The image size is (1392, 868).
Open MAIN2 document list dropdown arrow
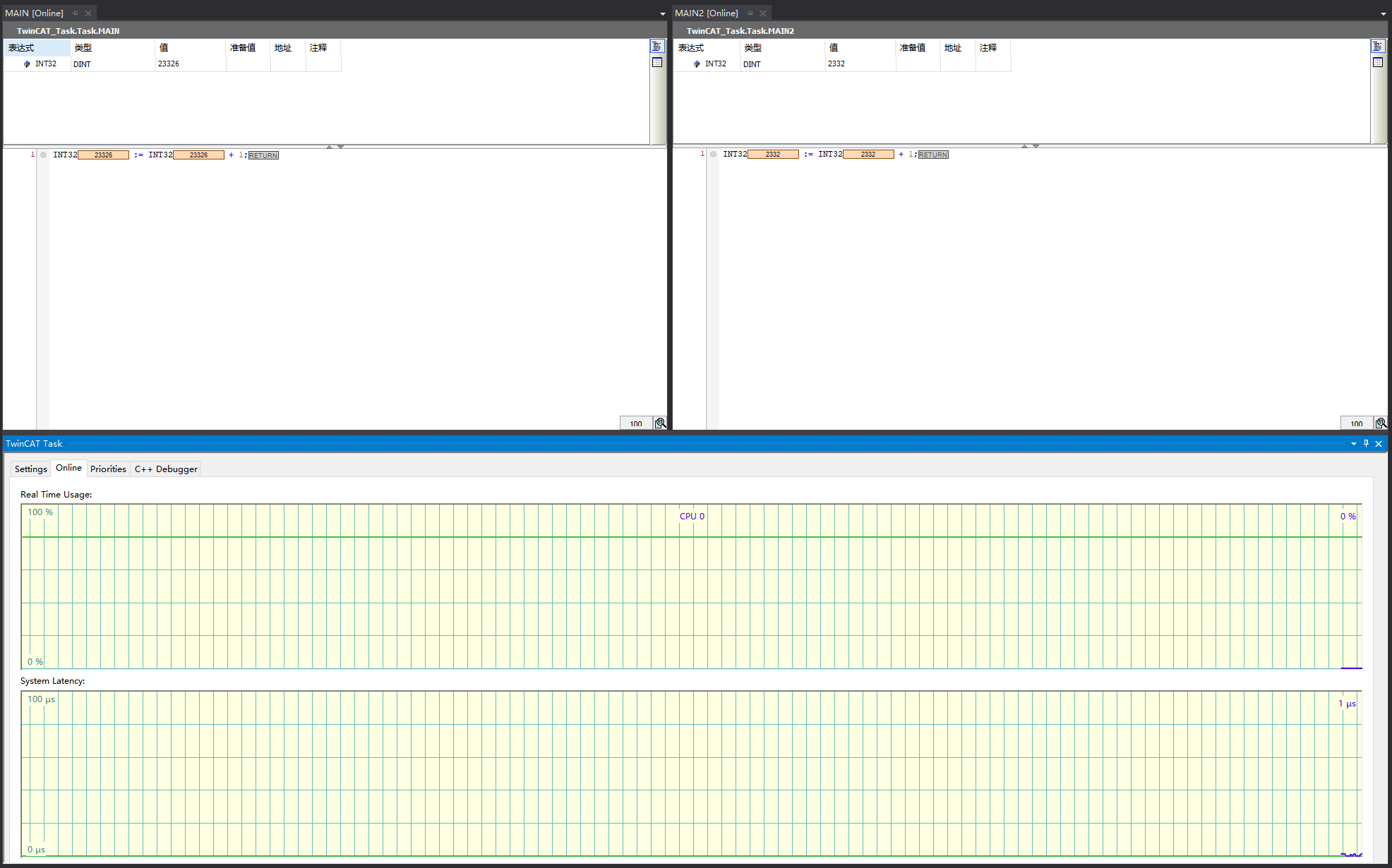coord(1383,14)
